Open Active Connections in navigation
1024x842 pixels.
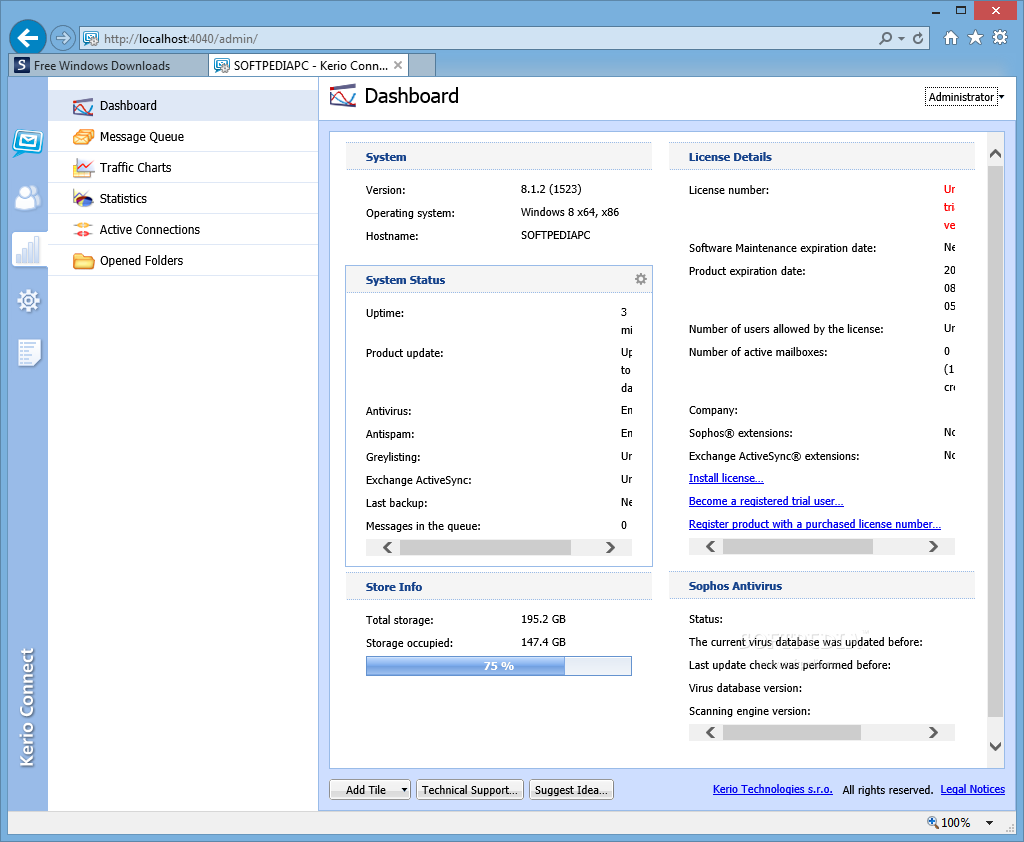tap(183, 229)
